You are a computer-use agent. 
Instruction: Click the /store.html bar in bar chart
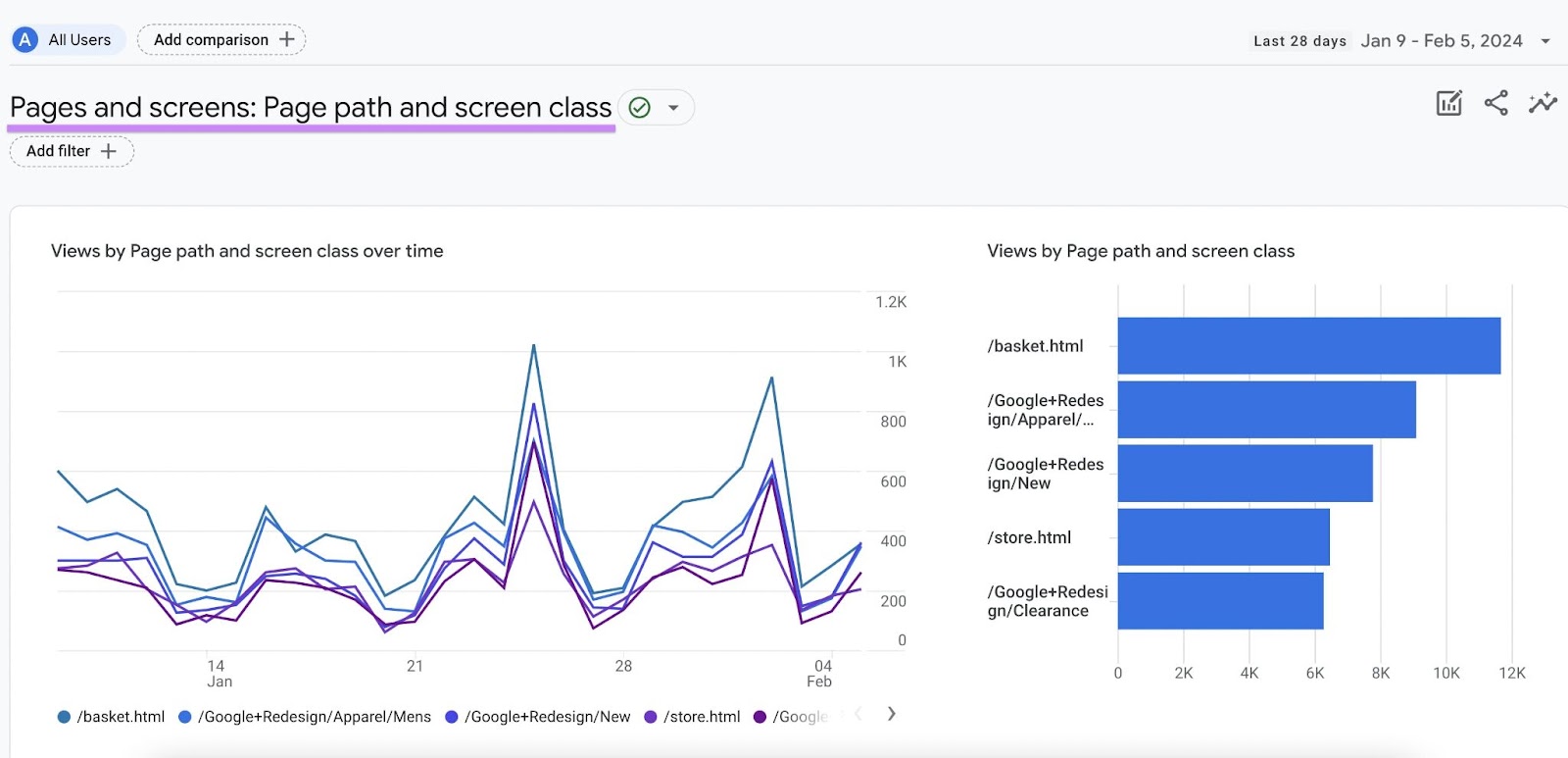[1223, 537]
